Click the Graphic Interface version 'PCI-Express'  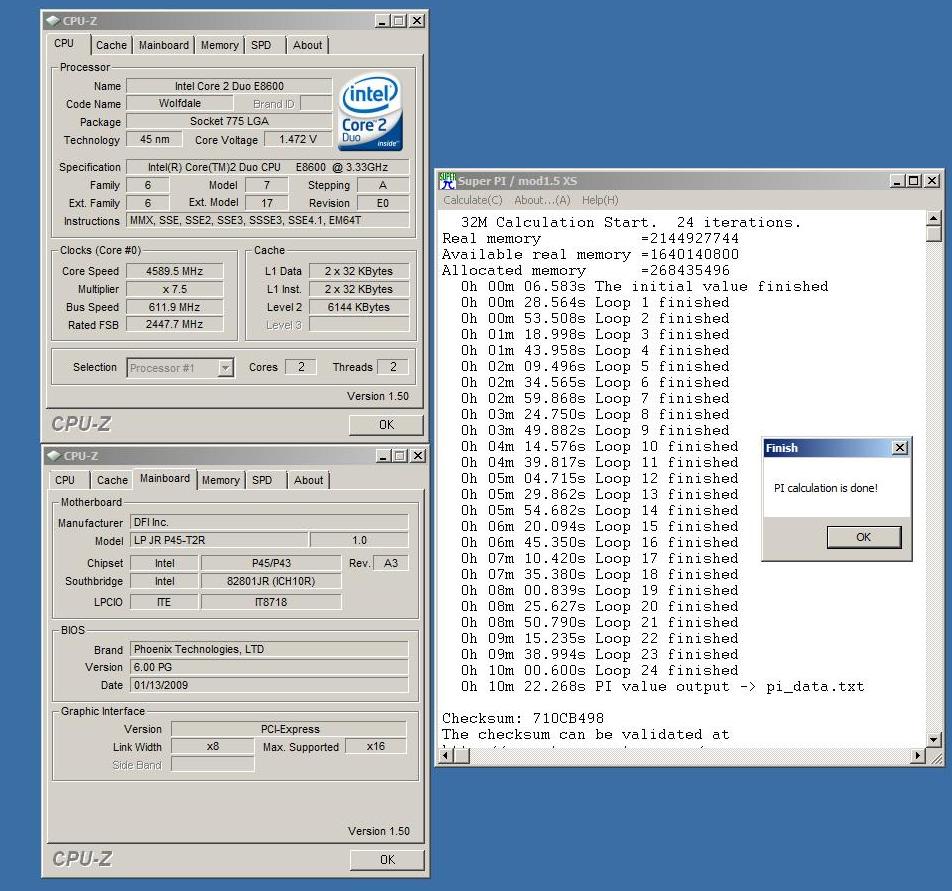(289, 729)
